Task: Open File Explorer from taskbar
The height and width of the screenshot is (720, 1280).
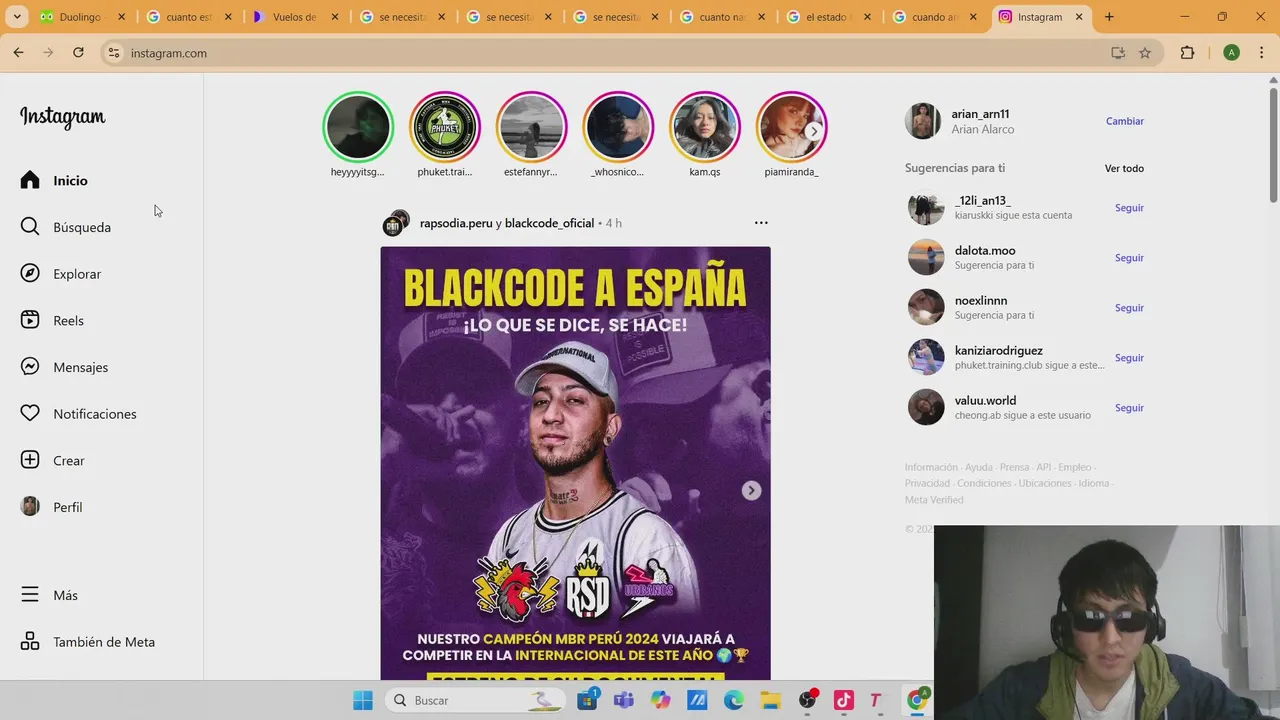Action: pos(770,700)
